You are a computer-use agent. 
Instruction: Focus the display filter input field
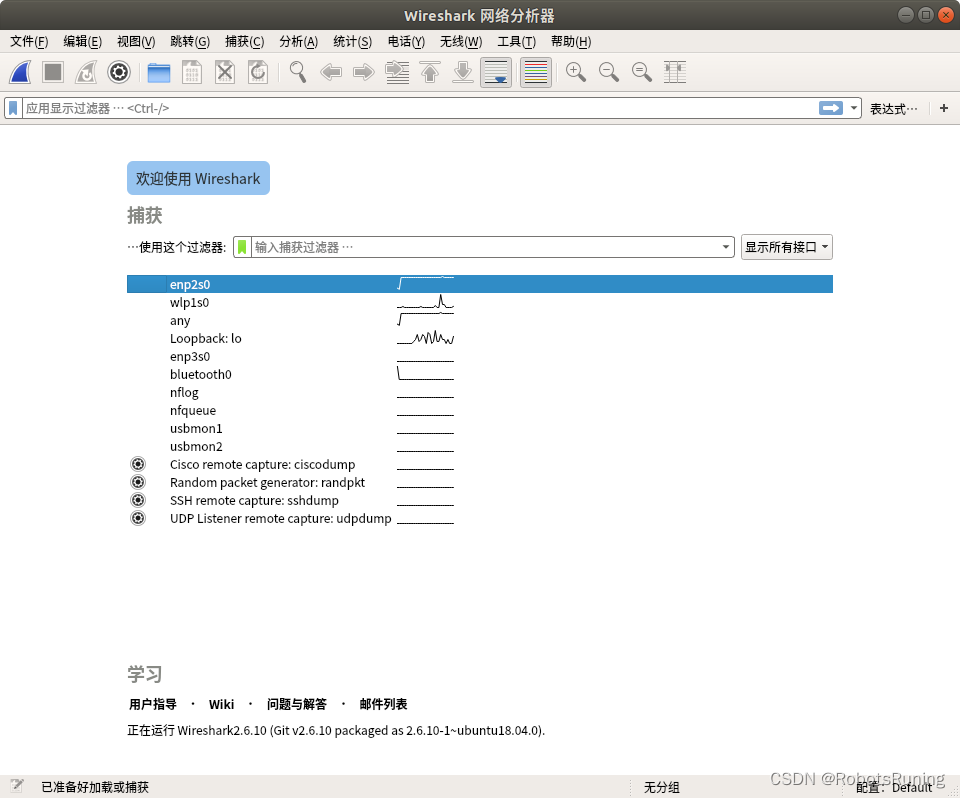click(419, 108)
